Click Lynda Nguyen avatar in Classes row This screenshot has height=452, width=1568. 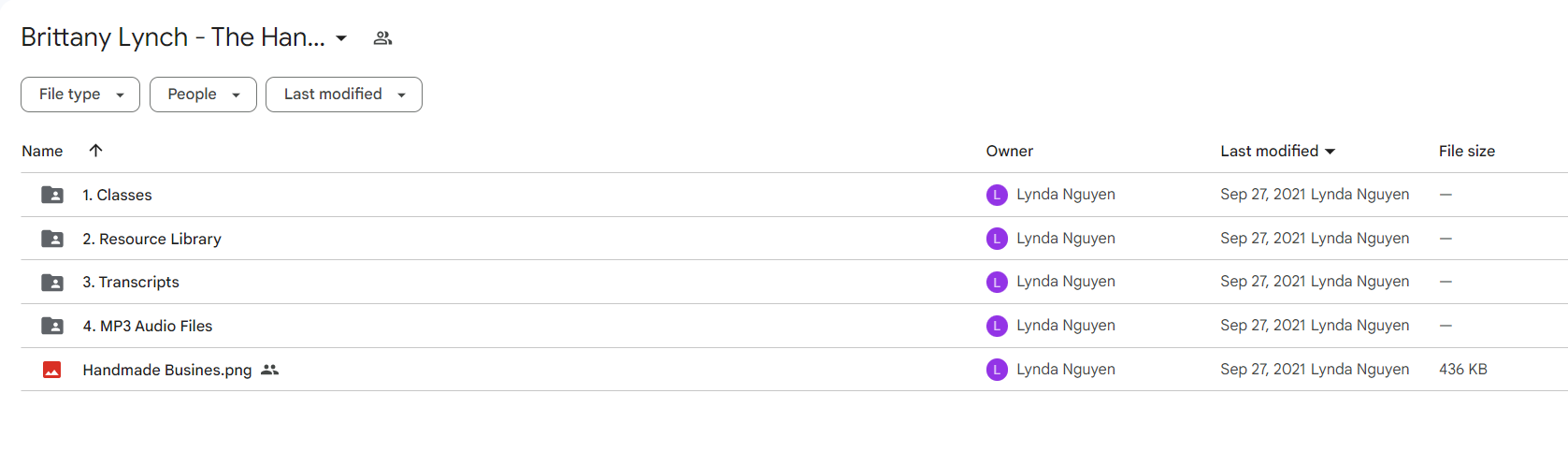(x=997, y=195)
